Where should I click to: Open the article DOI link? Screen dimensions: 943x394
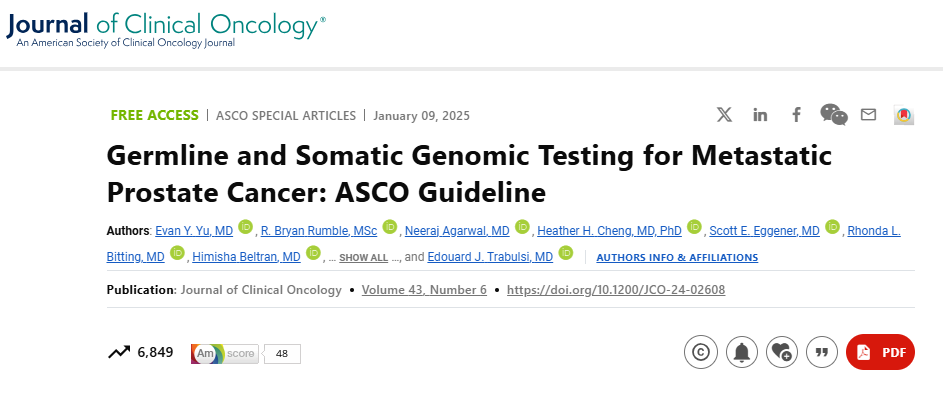click(616, 290)
